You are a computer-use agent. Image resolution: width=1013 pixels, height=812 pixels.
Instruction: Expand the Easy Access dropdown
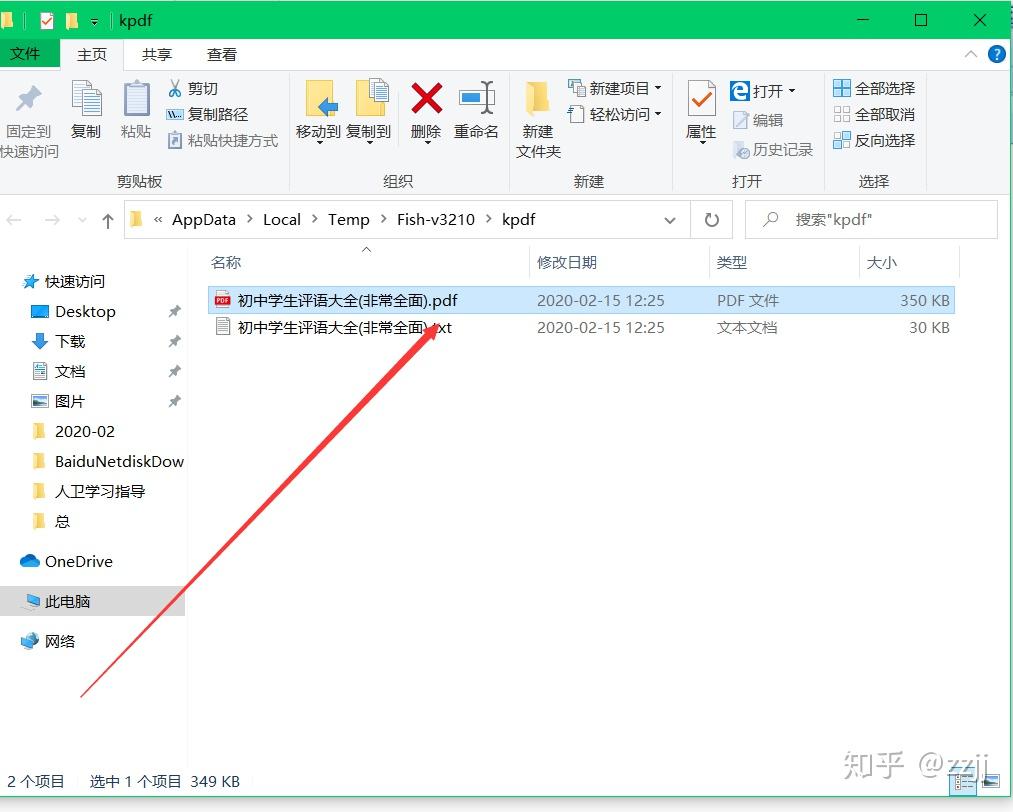[658, 114]
